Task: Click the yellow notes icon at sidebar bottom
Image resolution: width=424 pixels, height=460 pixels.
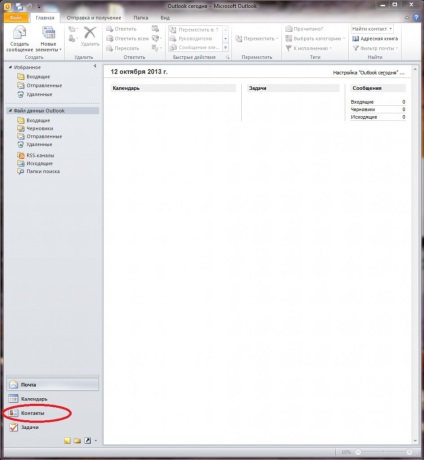Action: pos(67,441)
